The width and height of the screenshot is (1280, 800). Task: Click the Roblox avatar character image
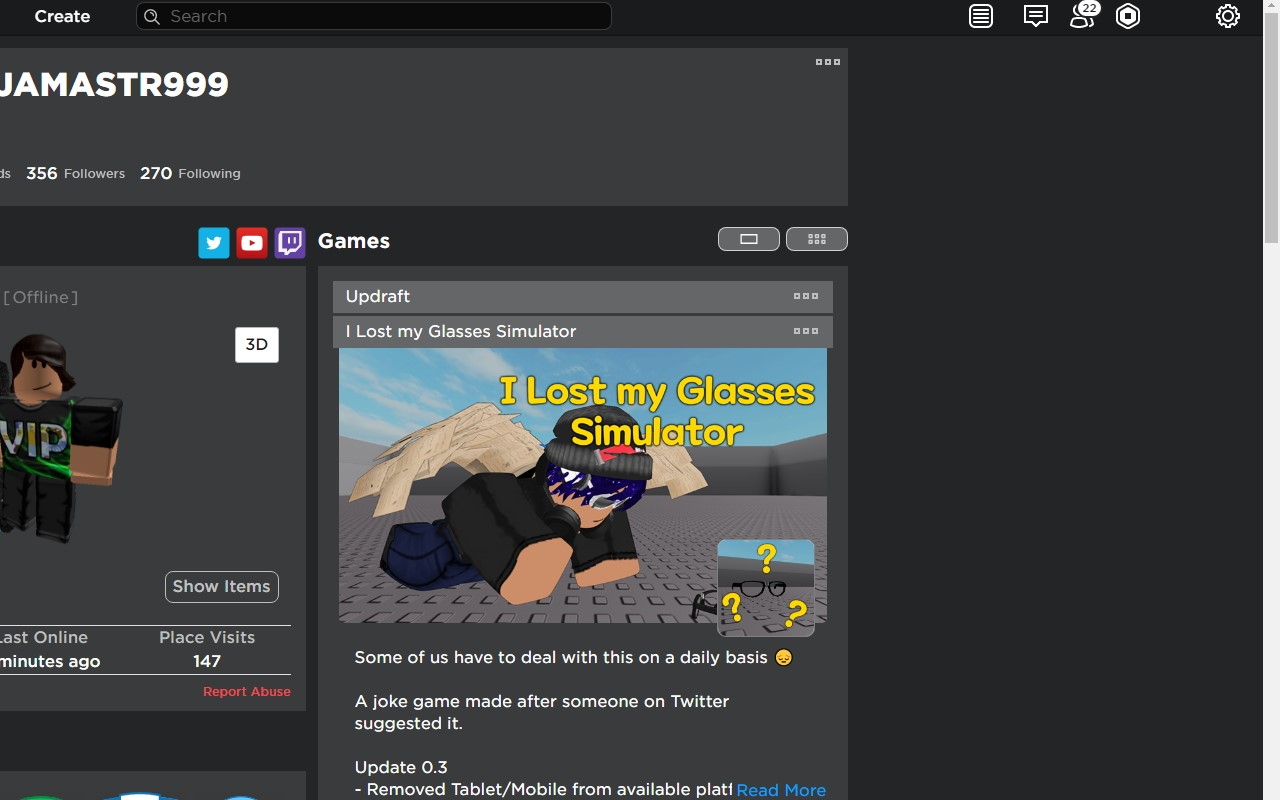60,438
